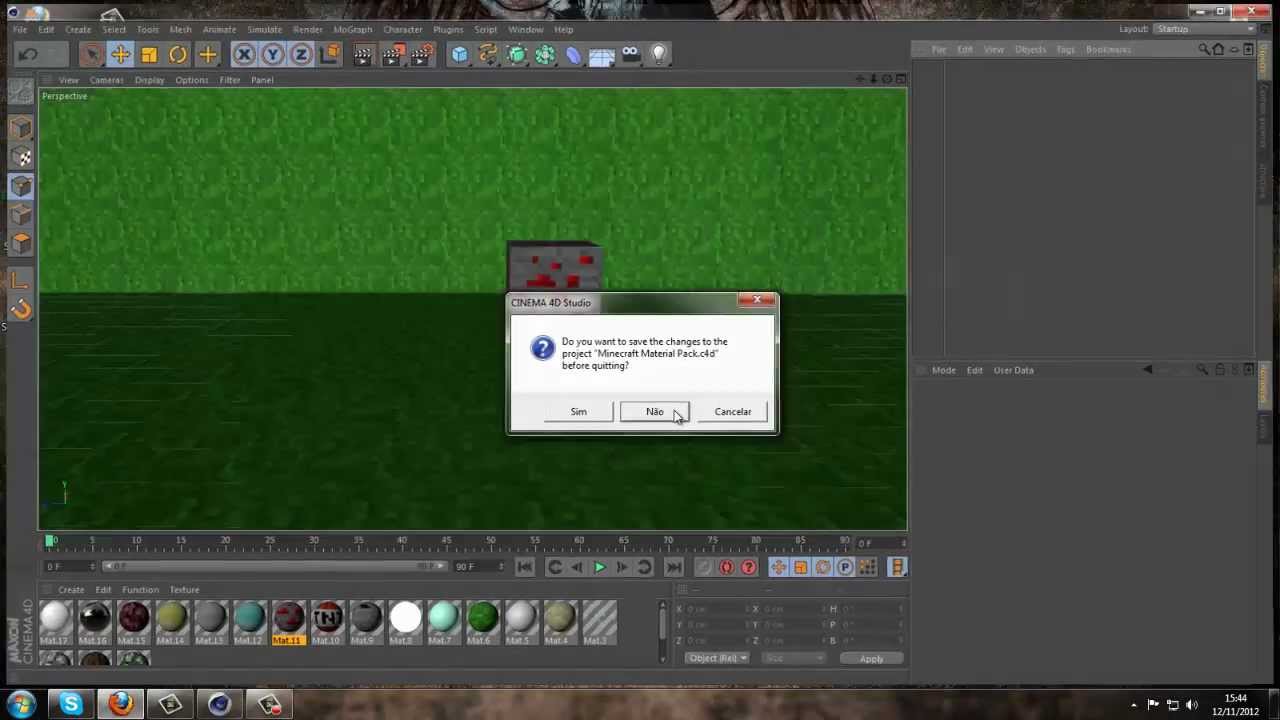1280x720 pixels.
Task: Open the Object (Rel) dropdown
Action: click(717, 658)
